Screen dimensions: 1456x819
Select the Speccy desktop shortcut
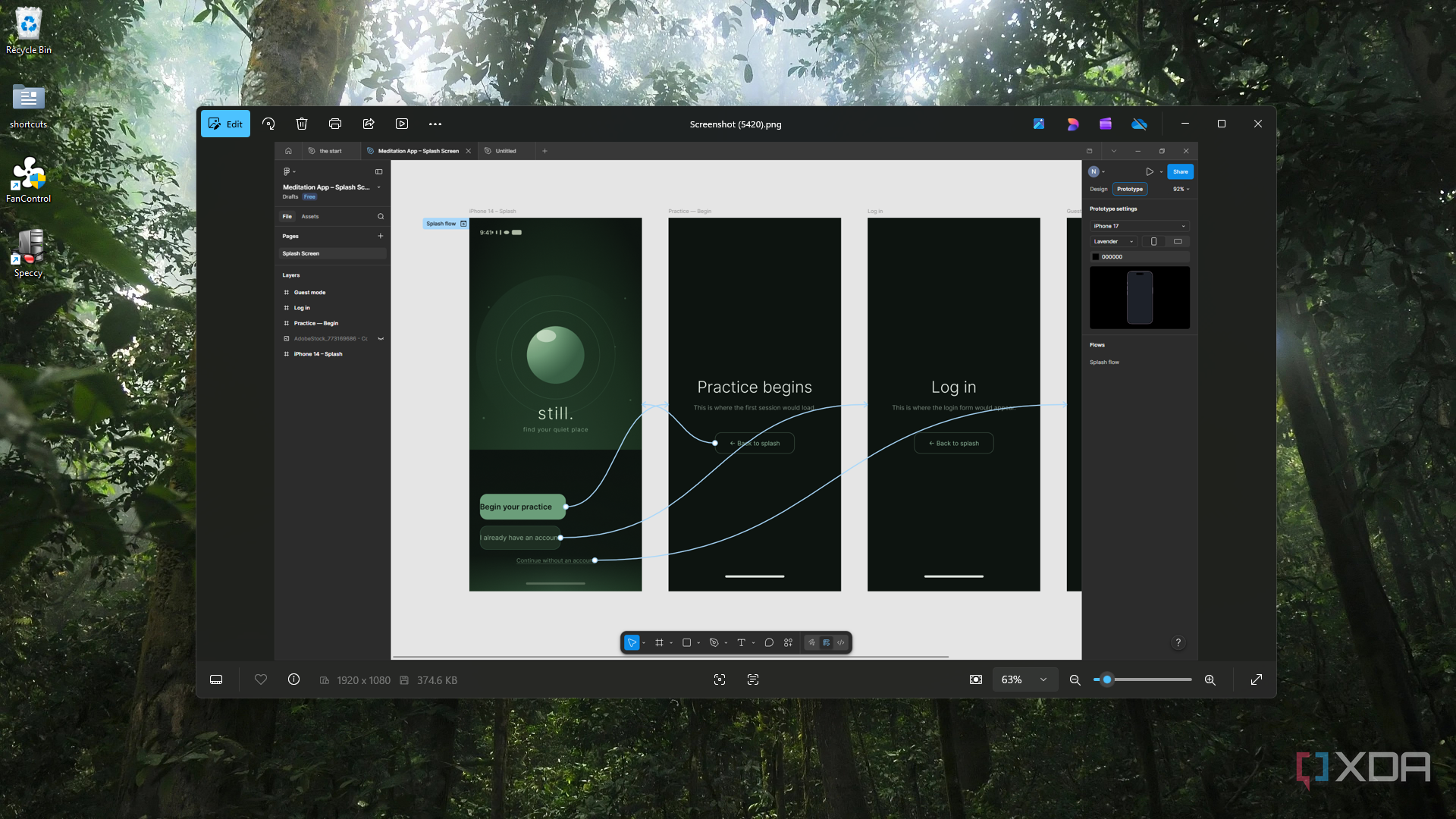tap(29, 254)
